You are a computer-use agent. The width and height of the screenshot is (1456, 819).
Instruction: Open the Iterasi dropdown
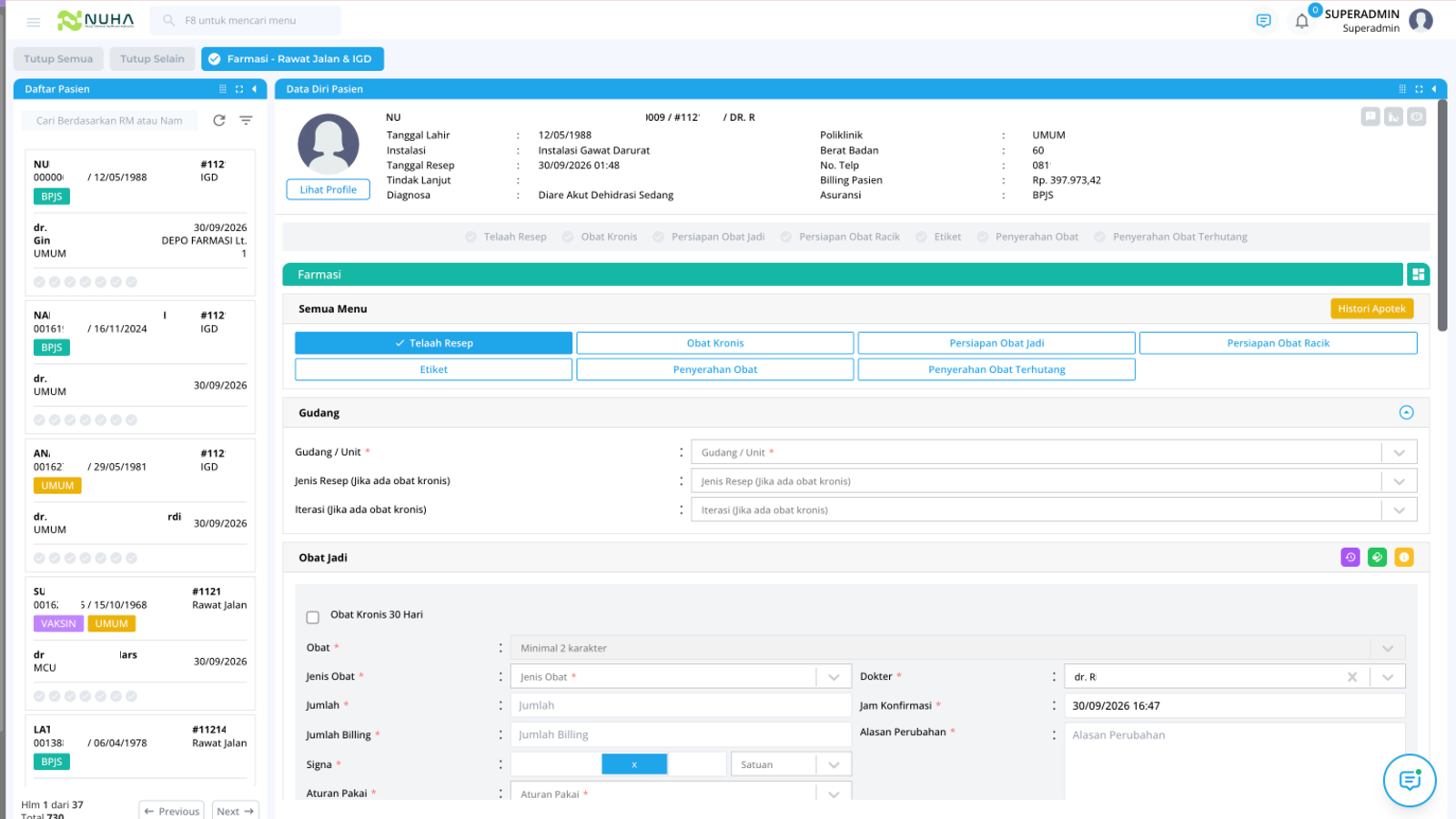(1054, 511)
